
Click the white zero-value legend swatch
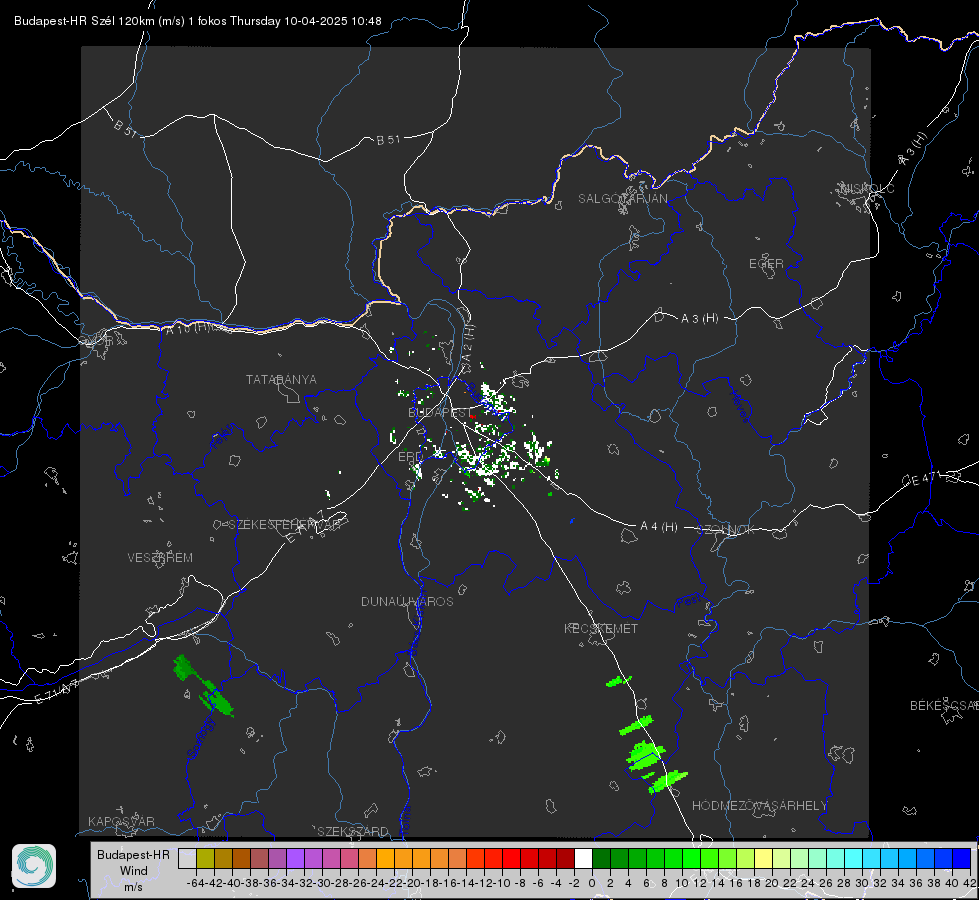[583, 858]
